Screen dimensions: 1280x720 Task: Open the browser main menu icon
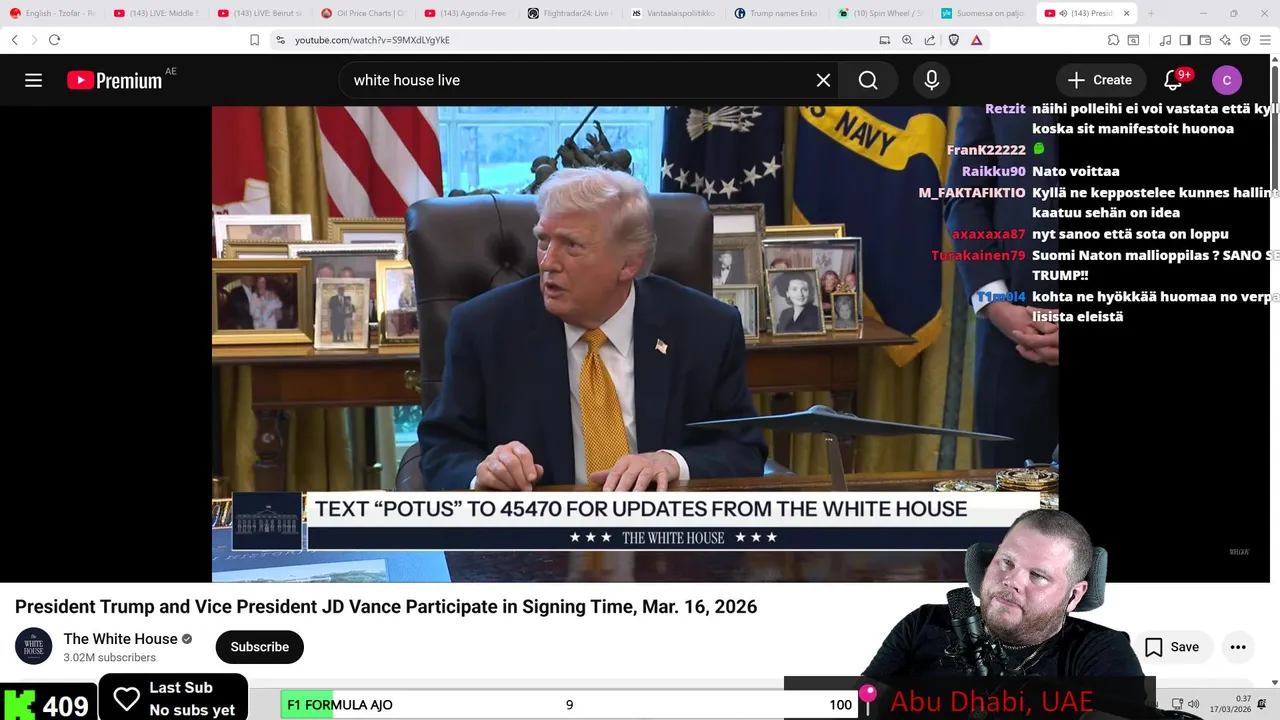pyautogui.click(x=1265, y=40)
